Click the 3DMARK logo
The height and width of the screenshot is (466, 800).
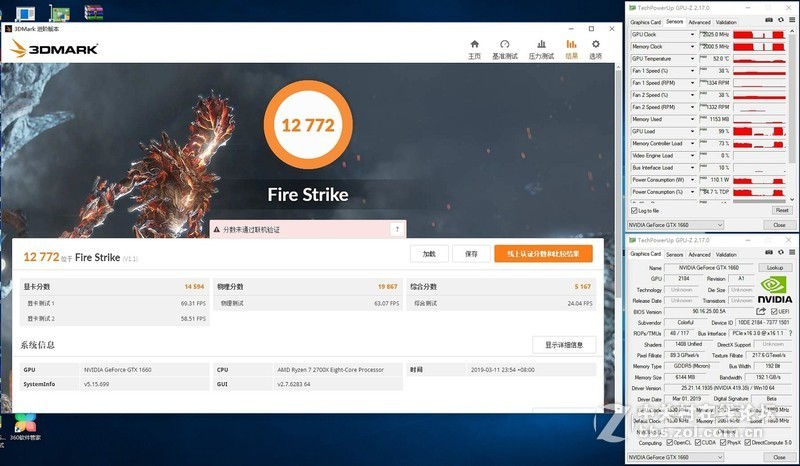[54, 49]
